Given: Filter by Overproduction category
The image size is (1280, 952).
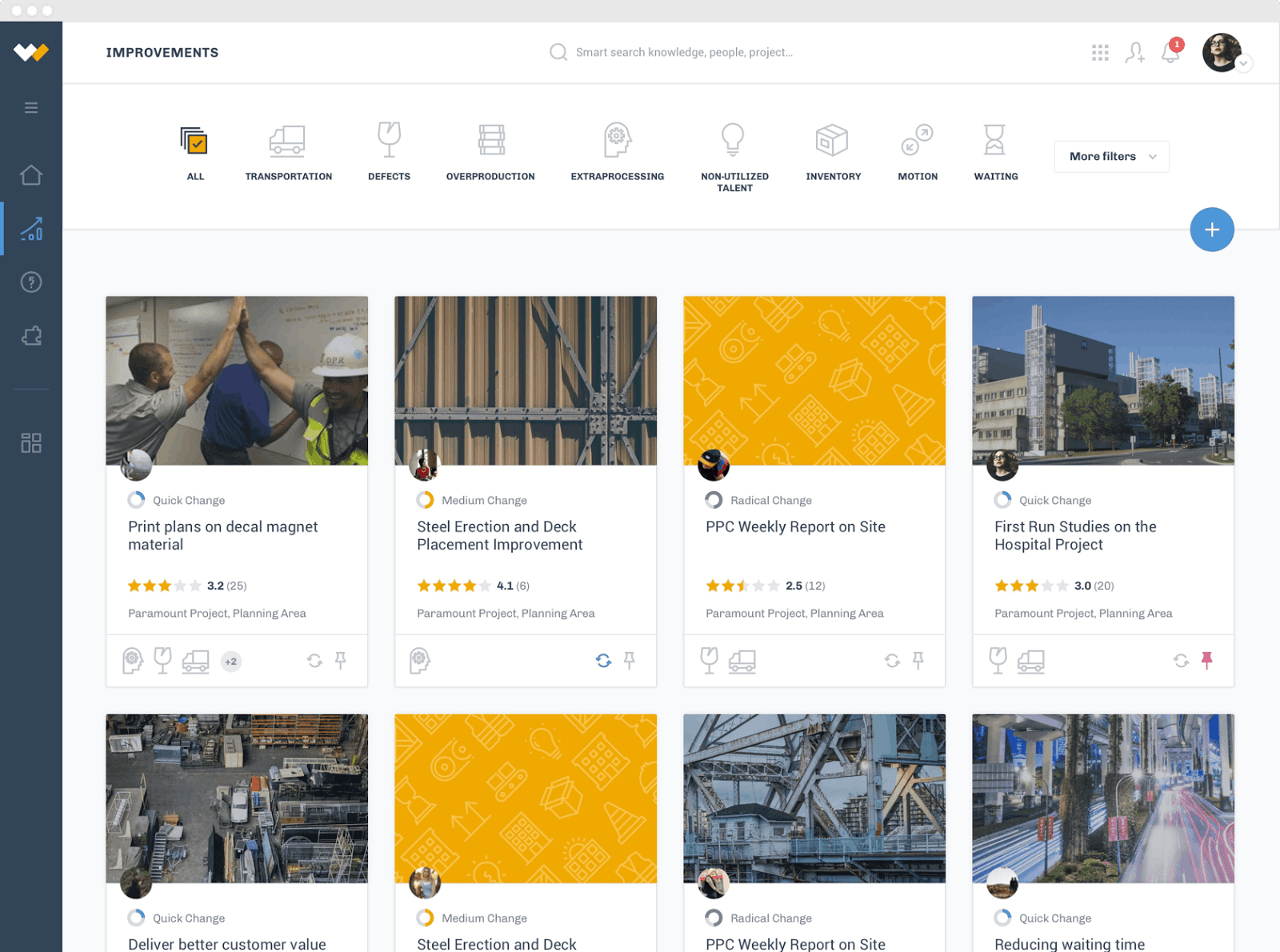Looking at the screenshot, I should [x=490, y=153].
